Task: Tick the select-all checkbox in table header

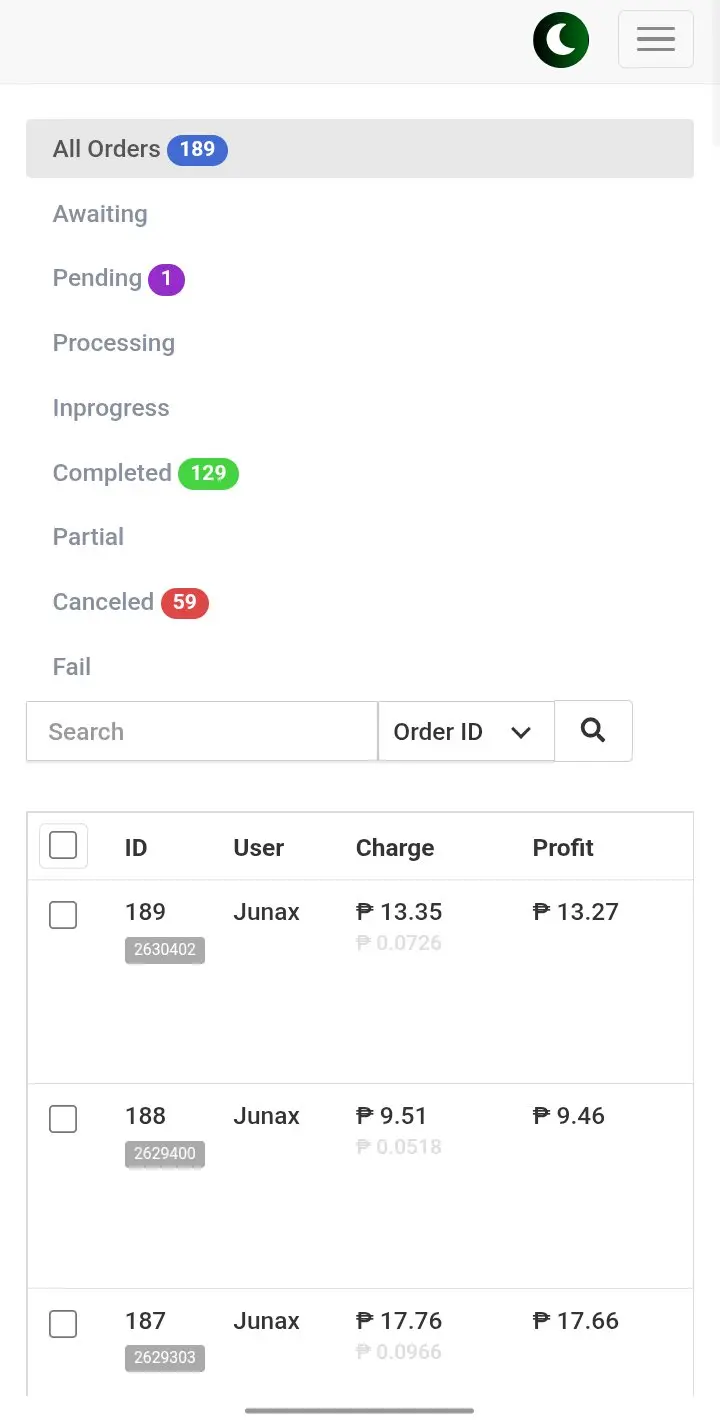Action: (x=63, y=846)
